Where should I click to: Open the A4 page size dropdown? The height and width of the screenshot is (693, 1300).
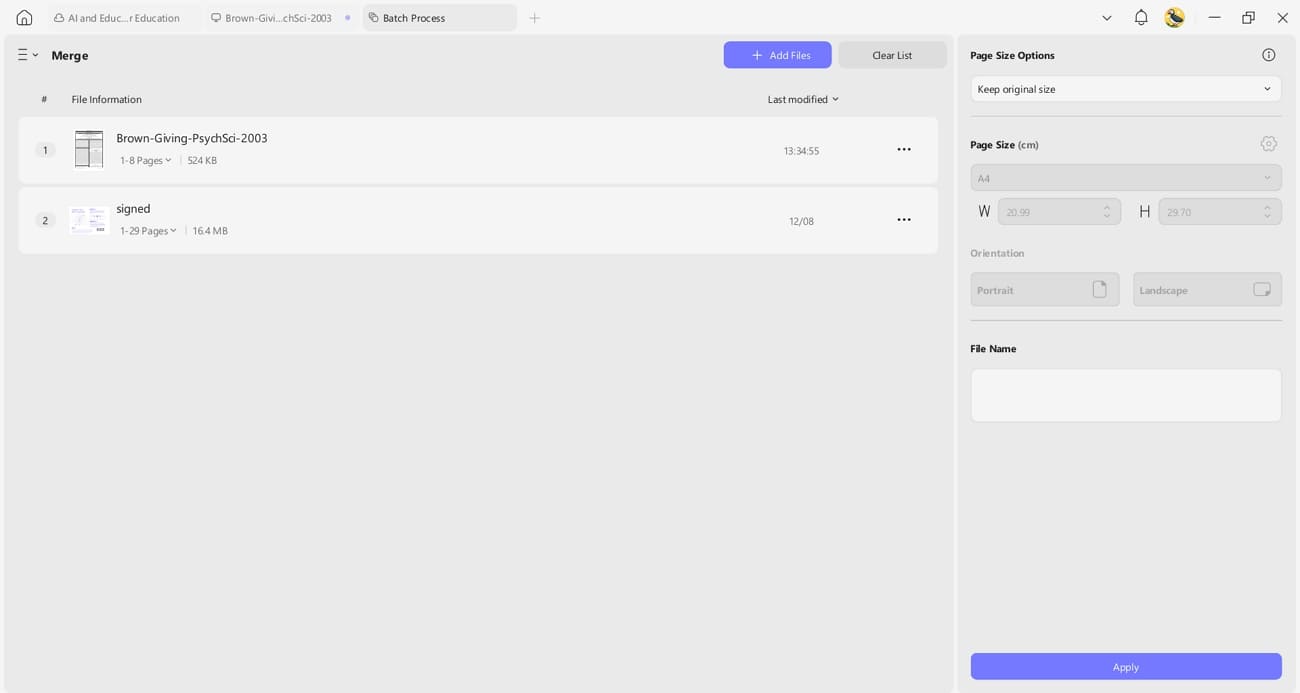tap(1126, 178)
